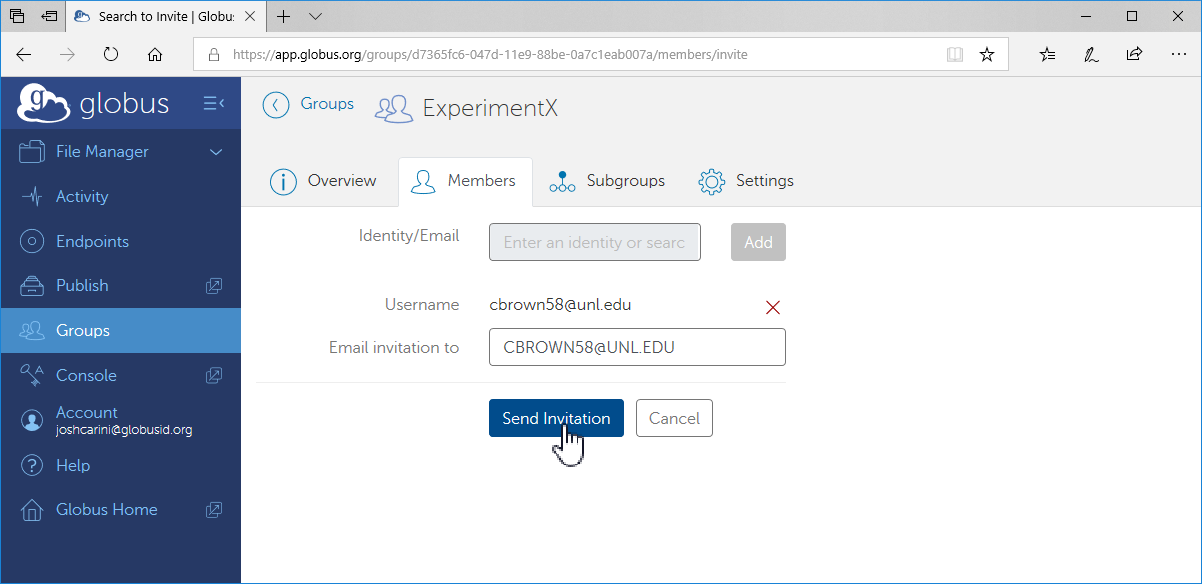Open the group Settings tab
The image size is (1202, 584).
point(746,181)
